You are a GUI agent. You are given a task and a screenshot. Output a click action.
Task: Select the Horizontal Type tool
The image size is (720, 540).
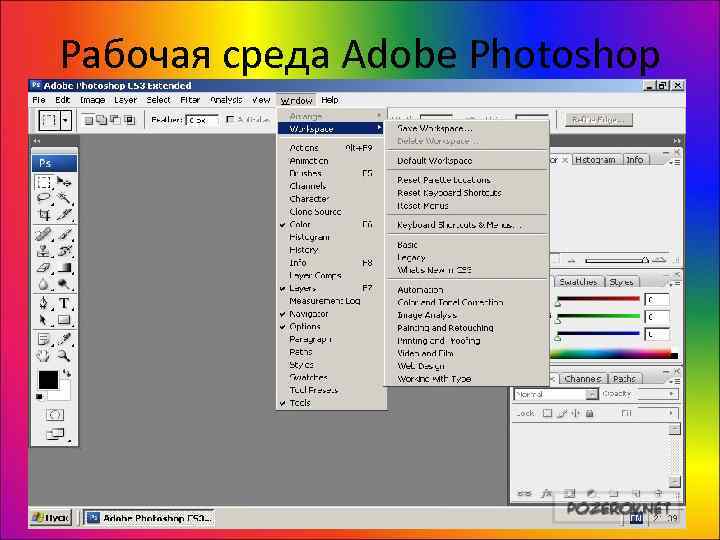64,303
